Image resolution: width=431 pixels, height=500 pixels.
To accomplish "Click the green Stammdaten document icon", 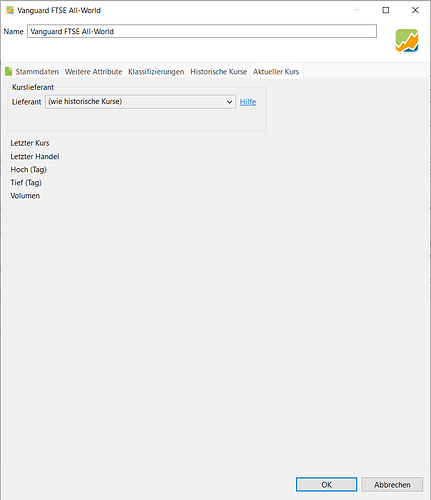I will click(9, 71).
